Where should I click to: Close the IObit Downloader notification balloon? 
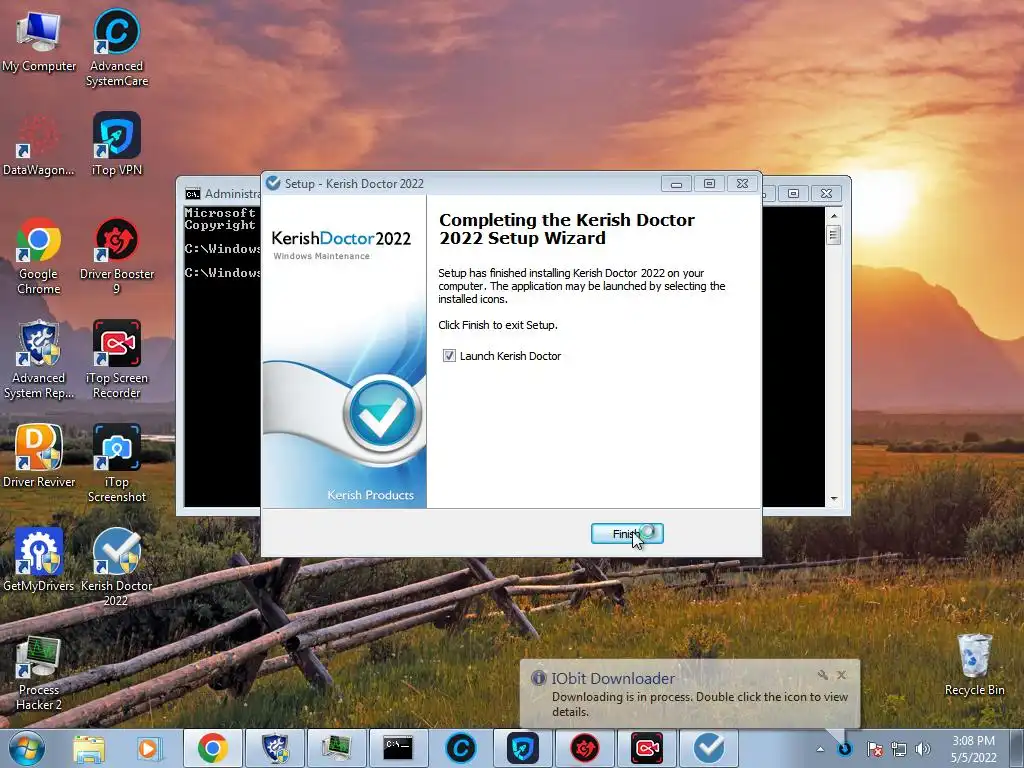(841, 675)
